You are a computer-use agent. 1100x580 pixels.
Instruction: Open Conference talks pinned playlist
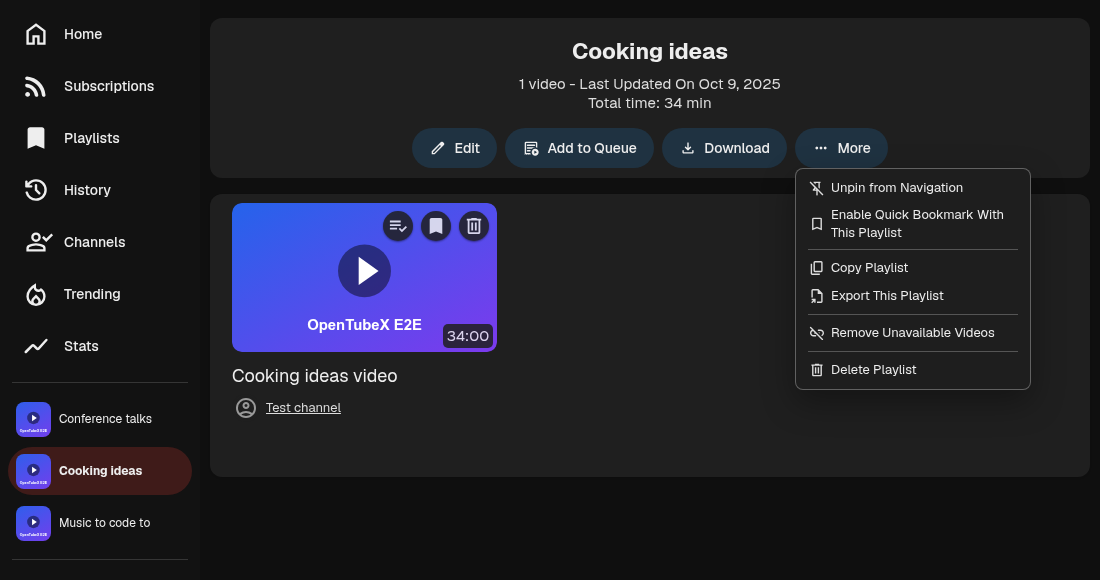coord(100,419)
